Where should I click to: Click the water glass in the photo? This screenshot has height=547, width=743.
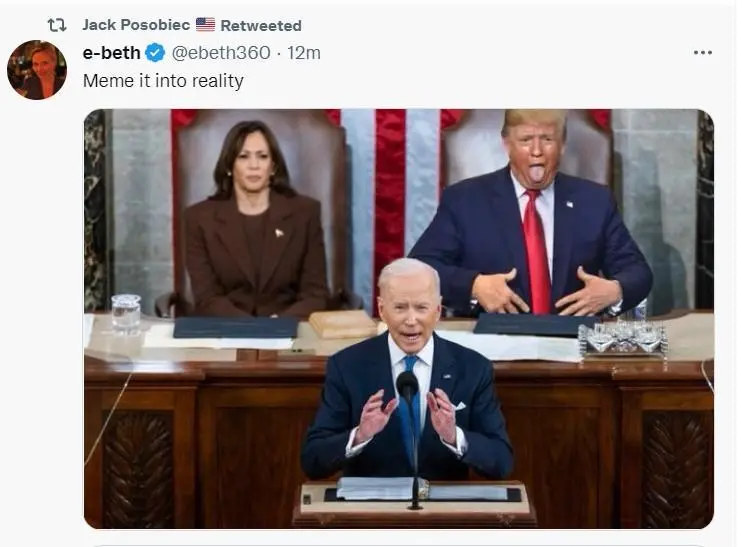pyautogui.click(x=126, y=312)
